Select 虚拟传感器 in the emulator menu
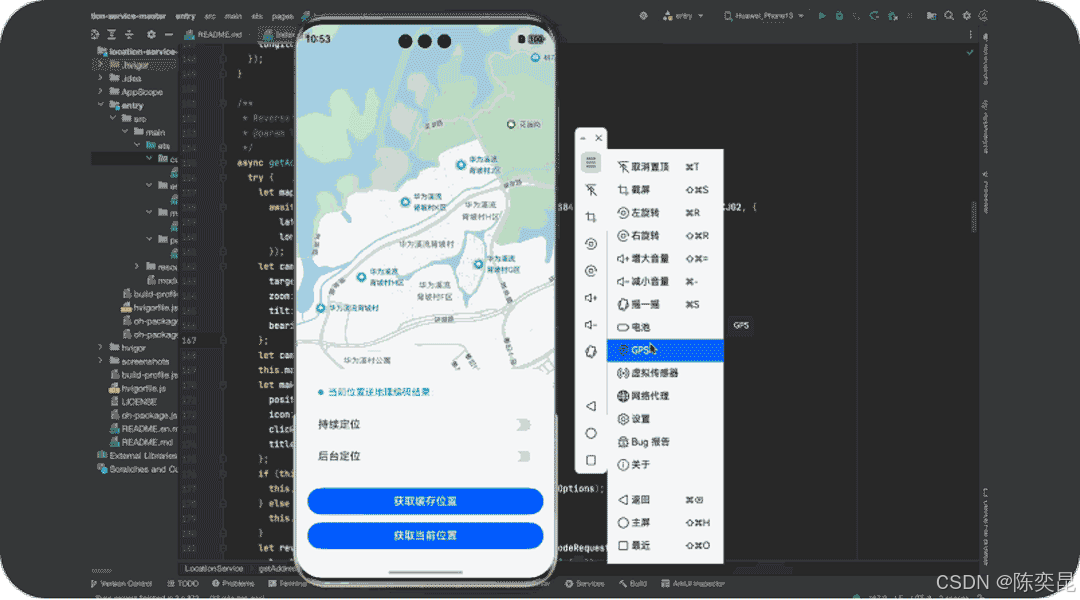Image resolution: width=1080 pixels, height=600 pixels. [665, 373]
